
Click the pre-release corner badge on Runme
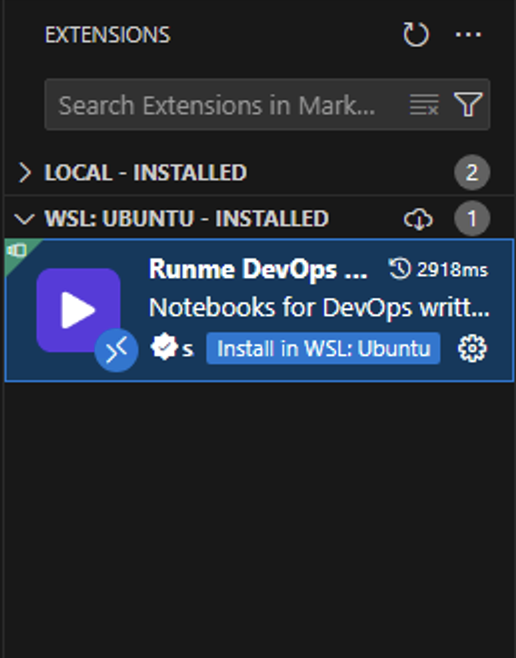pyautogui.click(x=18, y=251)
